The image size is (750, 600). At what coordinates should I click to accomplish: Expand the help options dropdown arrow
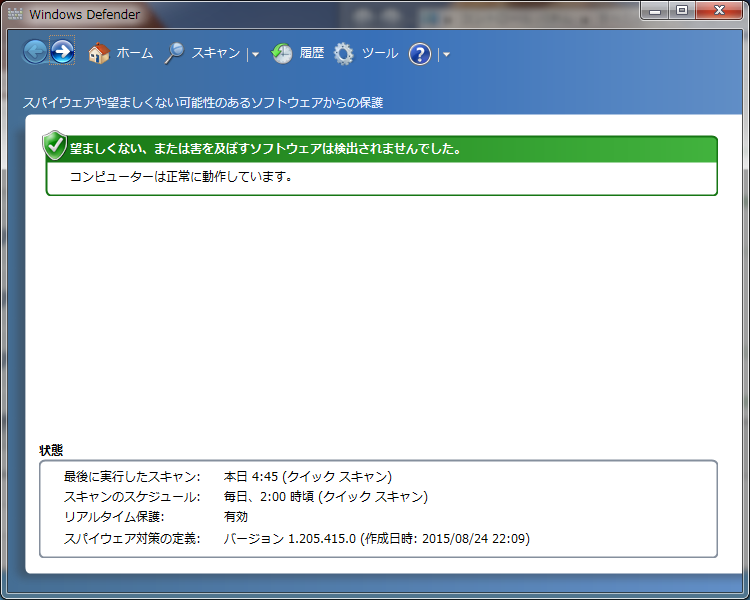click(446, 55)
